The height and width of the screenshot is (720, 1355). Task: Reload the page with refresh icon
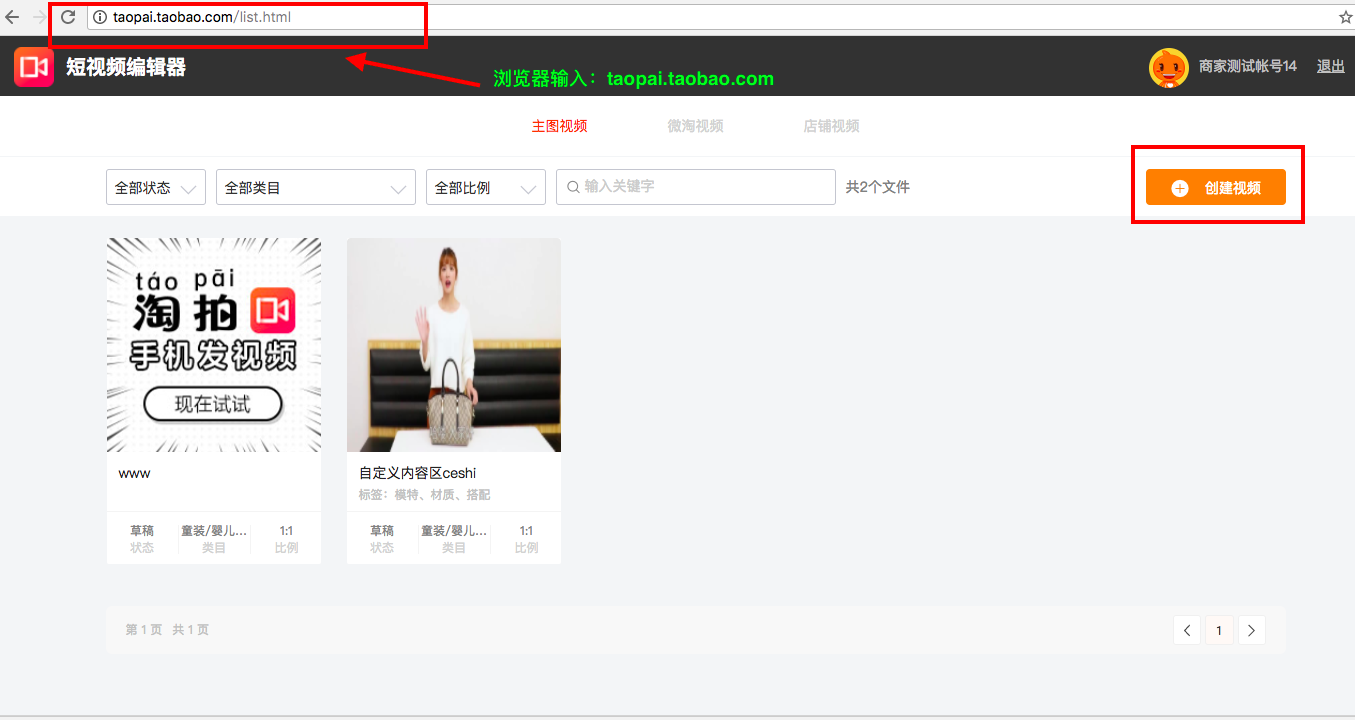[68, 17]
